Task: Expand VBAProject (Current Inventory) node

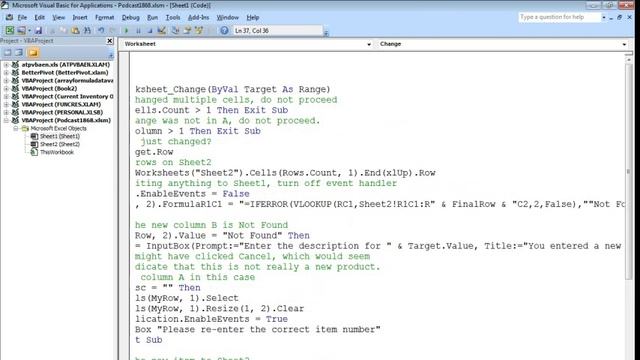Action: pyautogui.click(x=6, y=96)
